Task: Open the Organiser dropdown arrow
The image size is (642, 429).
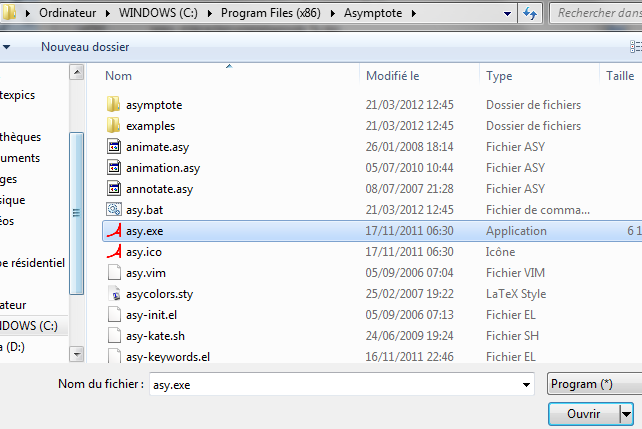Action: tap(6, 47)
